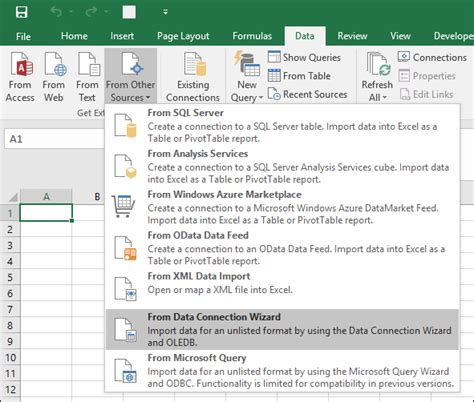Select row 8 header
This screenshot has width=474, height=402.
click(10, 325)
